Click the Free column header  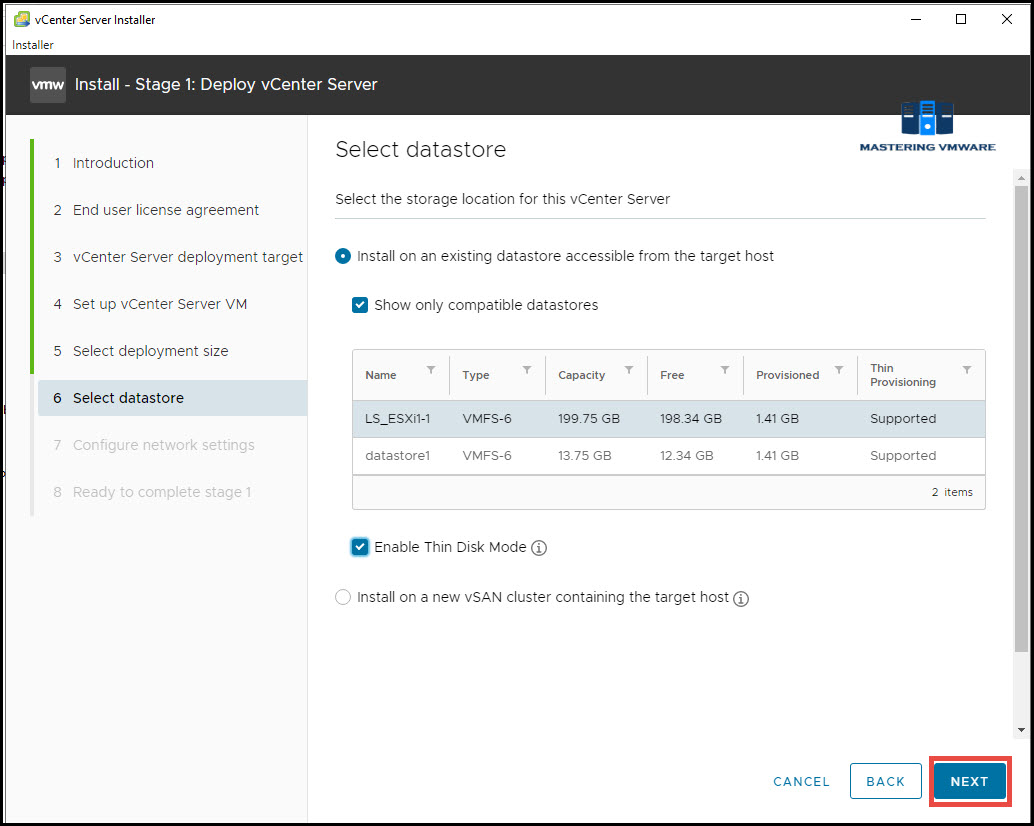pos(672,375)
